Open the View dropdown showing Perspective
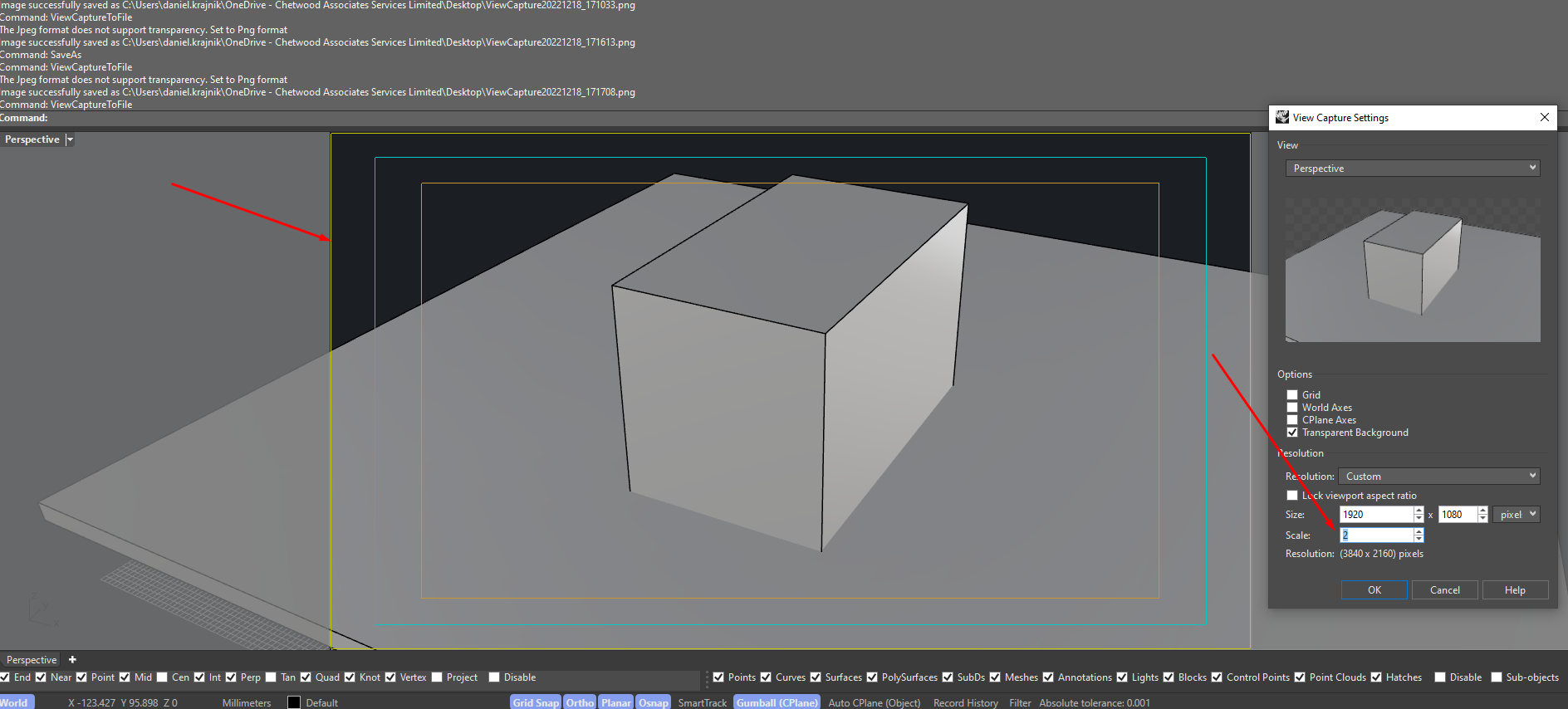 (x=1412, y=169)
